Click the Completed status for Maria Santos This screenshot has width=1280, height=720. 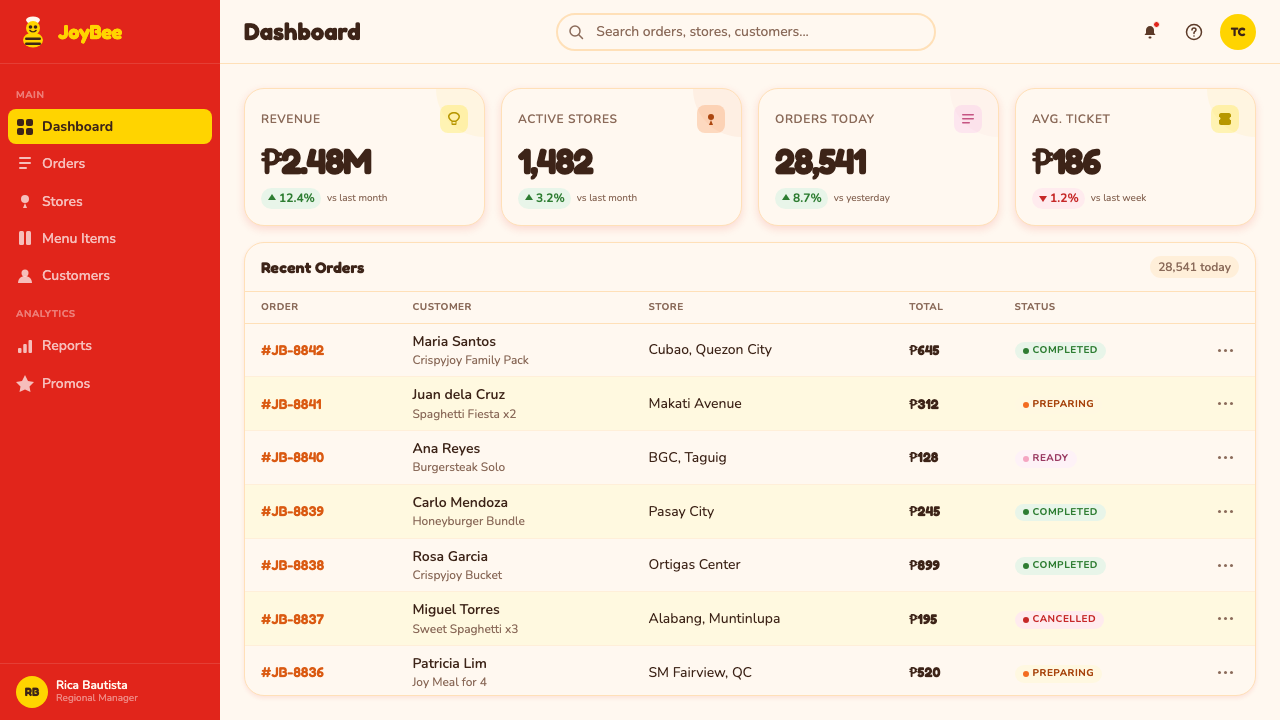(1060, 351)
